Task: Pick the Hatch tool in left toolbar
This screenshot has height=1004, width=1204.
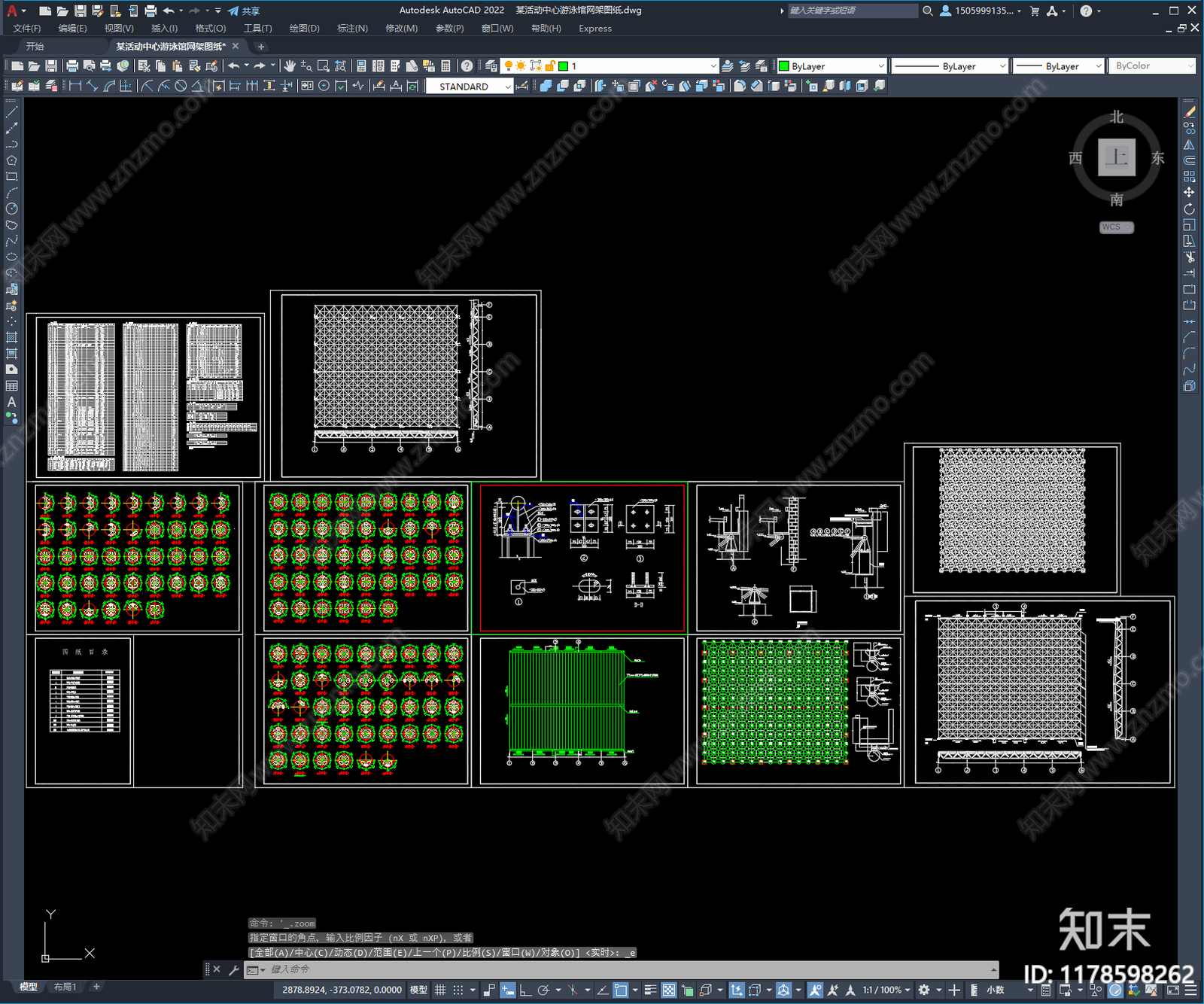Action: click(11, 338)
